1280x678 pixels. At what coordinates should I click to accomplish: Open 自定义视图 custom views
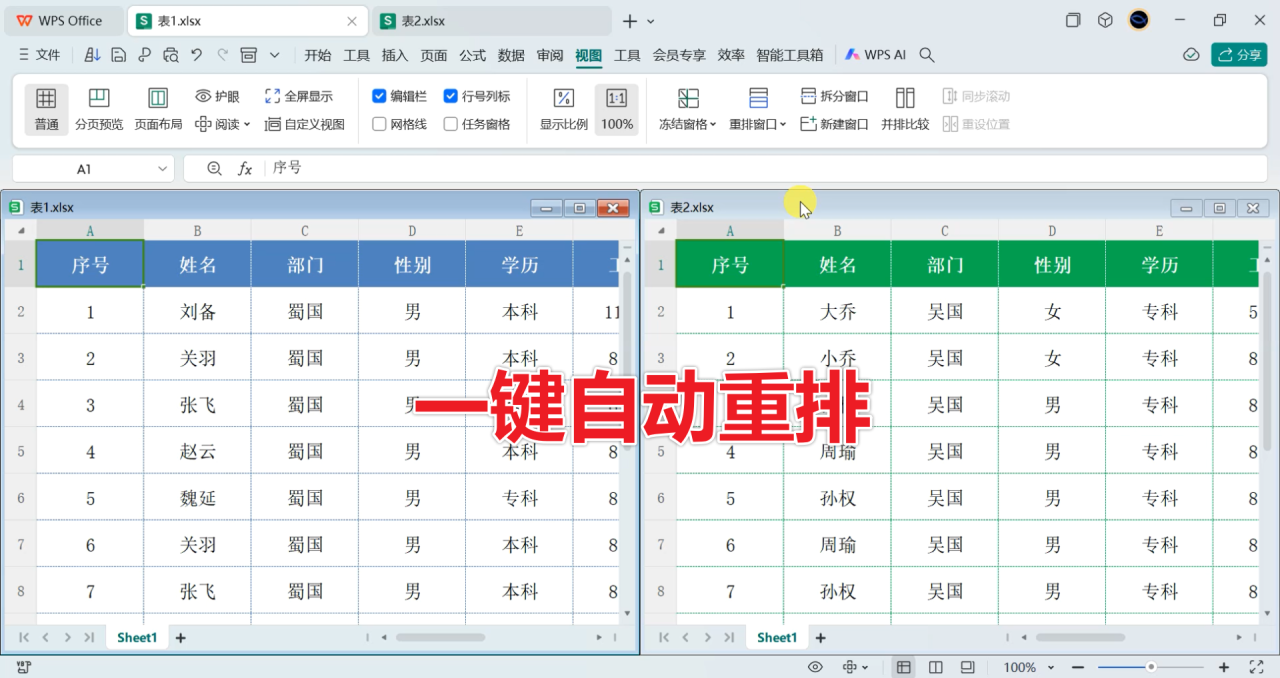coord(304,124)
